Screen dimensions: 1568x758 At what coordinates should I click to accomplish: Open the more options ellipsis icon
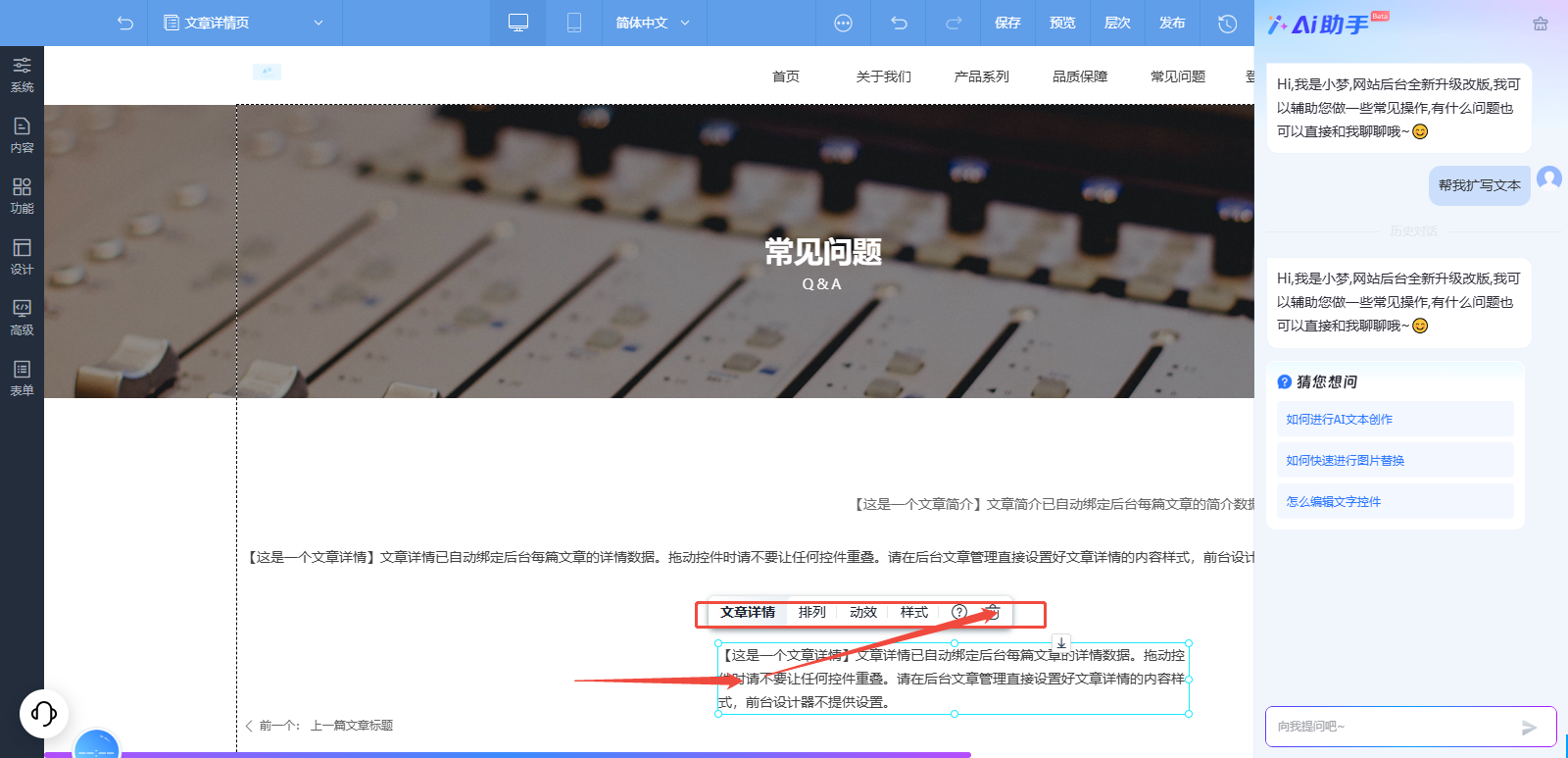point(843,23)
